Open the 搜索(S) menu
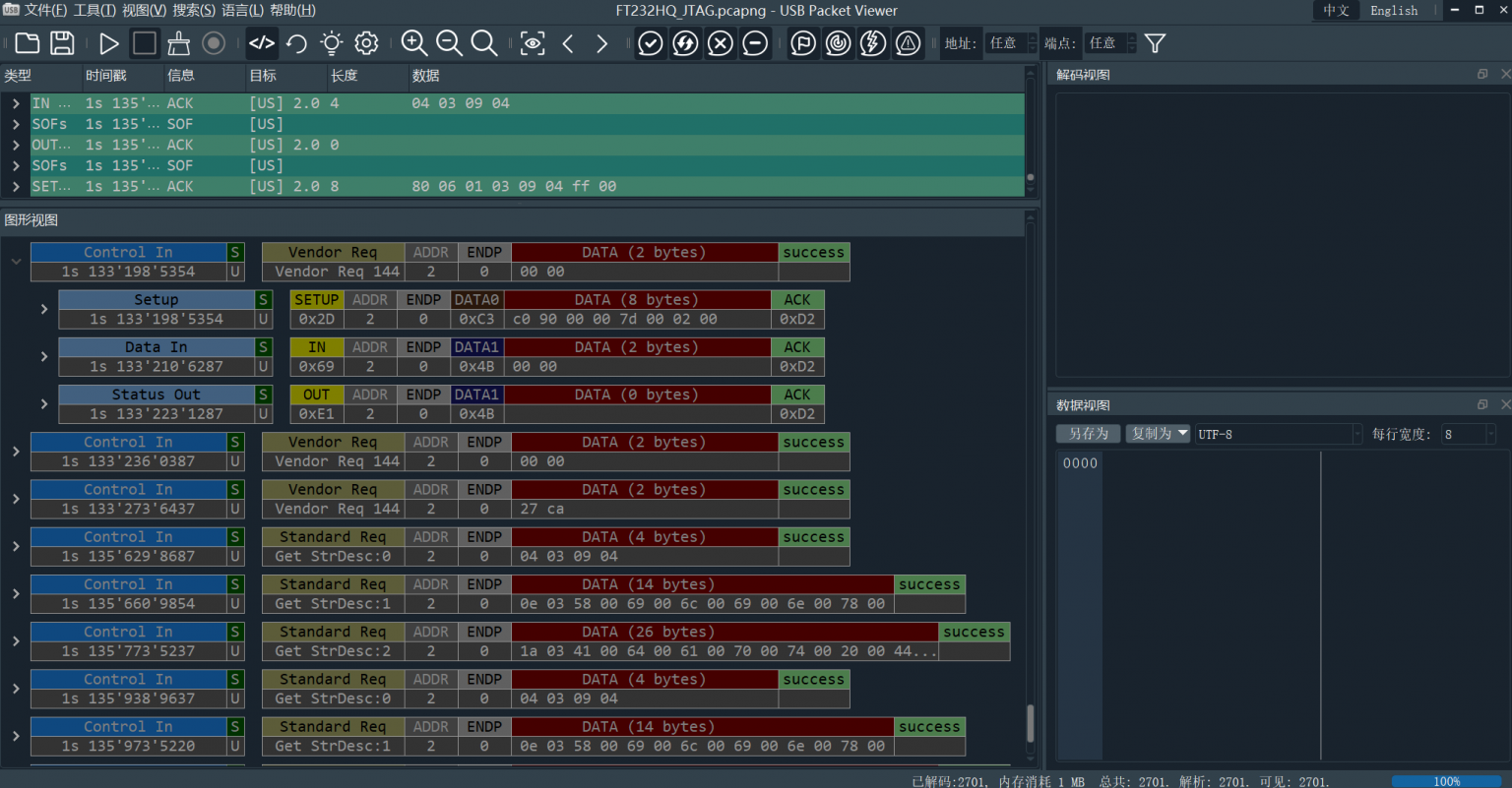Image resolution: width=1512 pixels, height=788 pixels. point(193,11)
